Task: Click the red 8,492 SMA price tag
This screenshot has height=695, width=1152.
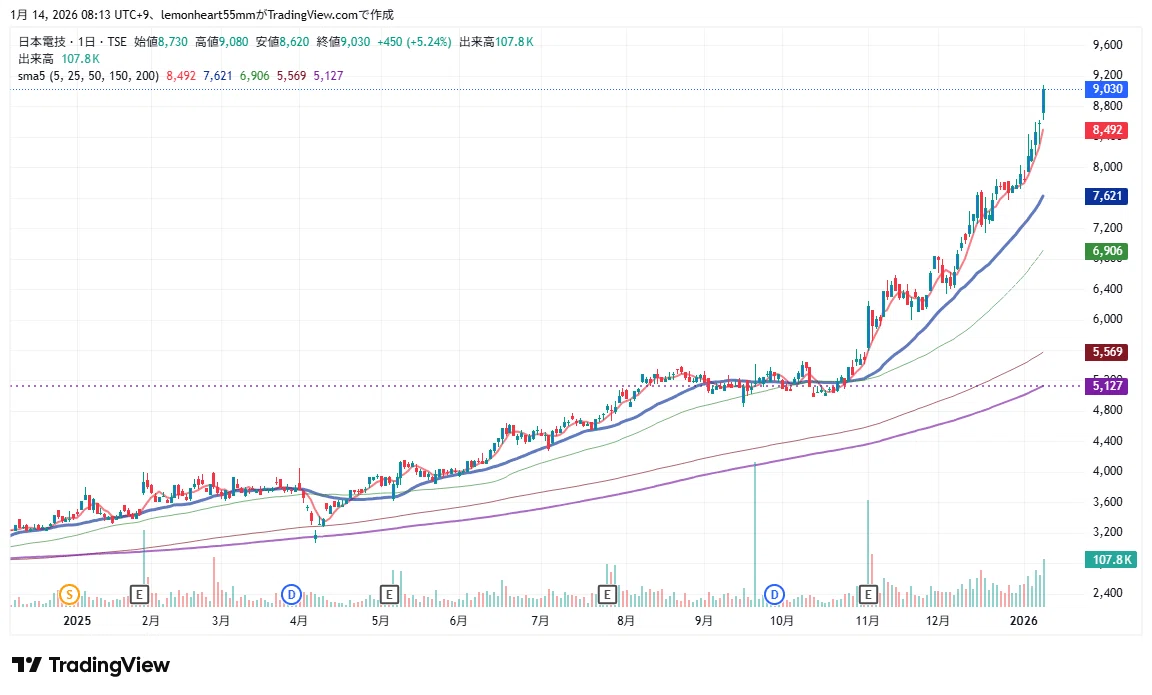Action: coord(1106,130)
